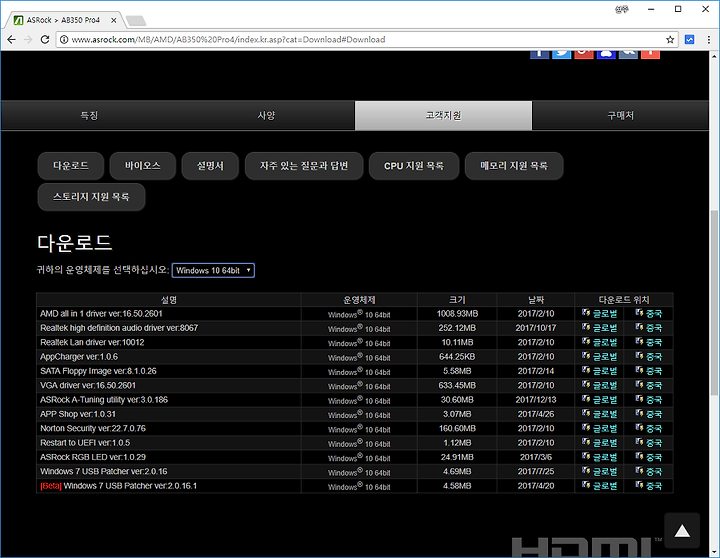720x558 pixels.
Task: Click the blue extension icon in toolbar
Action: (x=689, y=39)
